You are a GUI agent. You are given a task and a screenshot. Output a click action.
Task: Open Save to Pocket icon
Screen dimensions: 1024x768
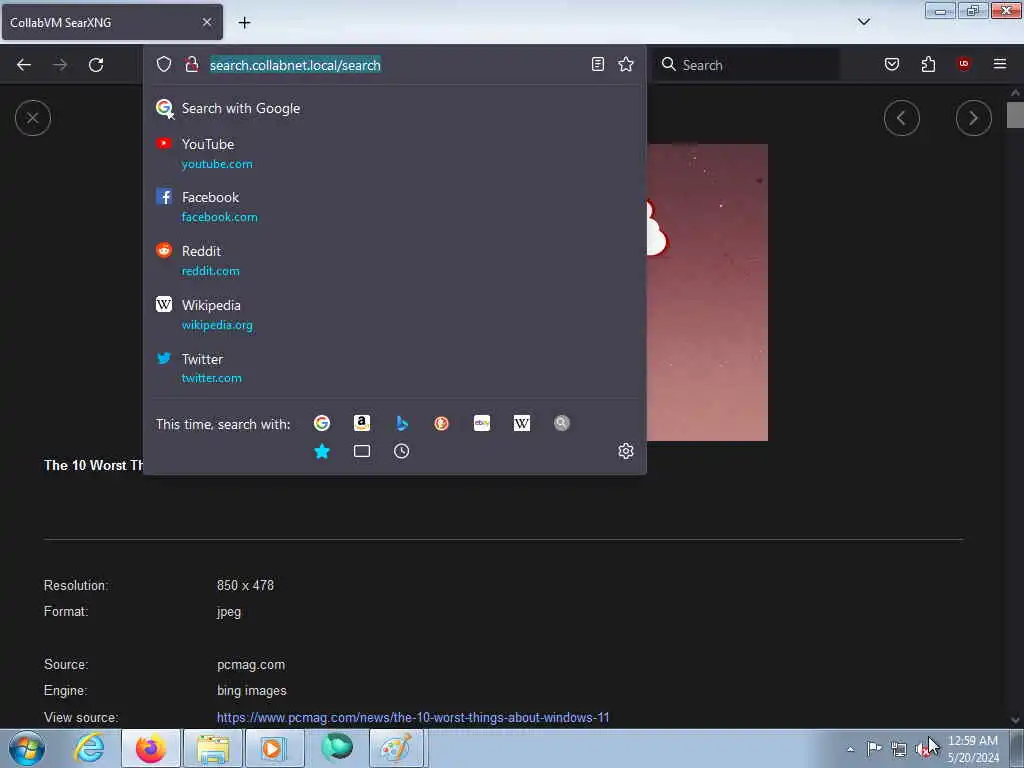point(891,64)
